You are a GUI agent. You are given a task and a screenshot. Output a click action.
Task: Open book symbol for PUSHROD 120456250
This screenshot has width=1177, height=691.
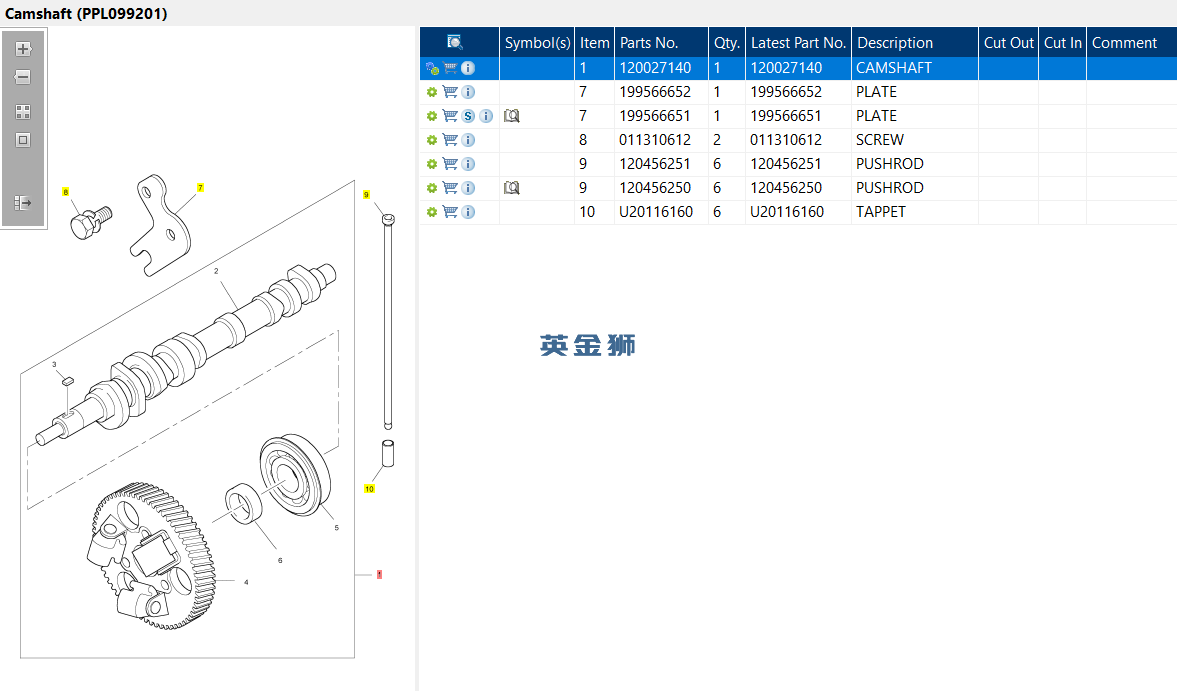coord(512,188)
